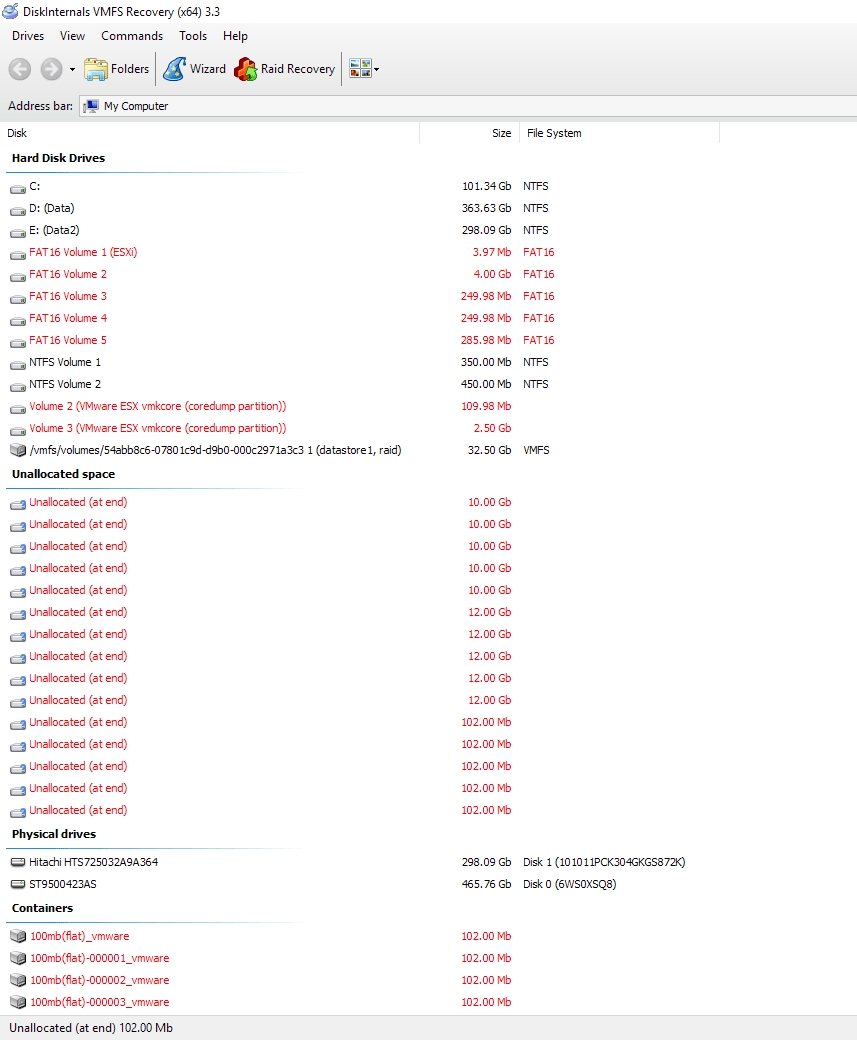Toggle the Folders pane button

click(x=117, y=69)
